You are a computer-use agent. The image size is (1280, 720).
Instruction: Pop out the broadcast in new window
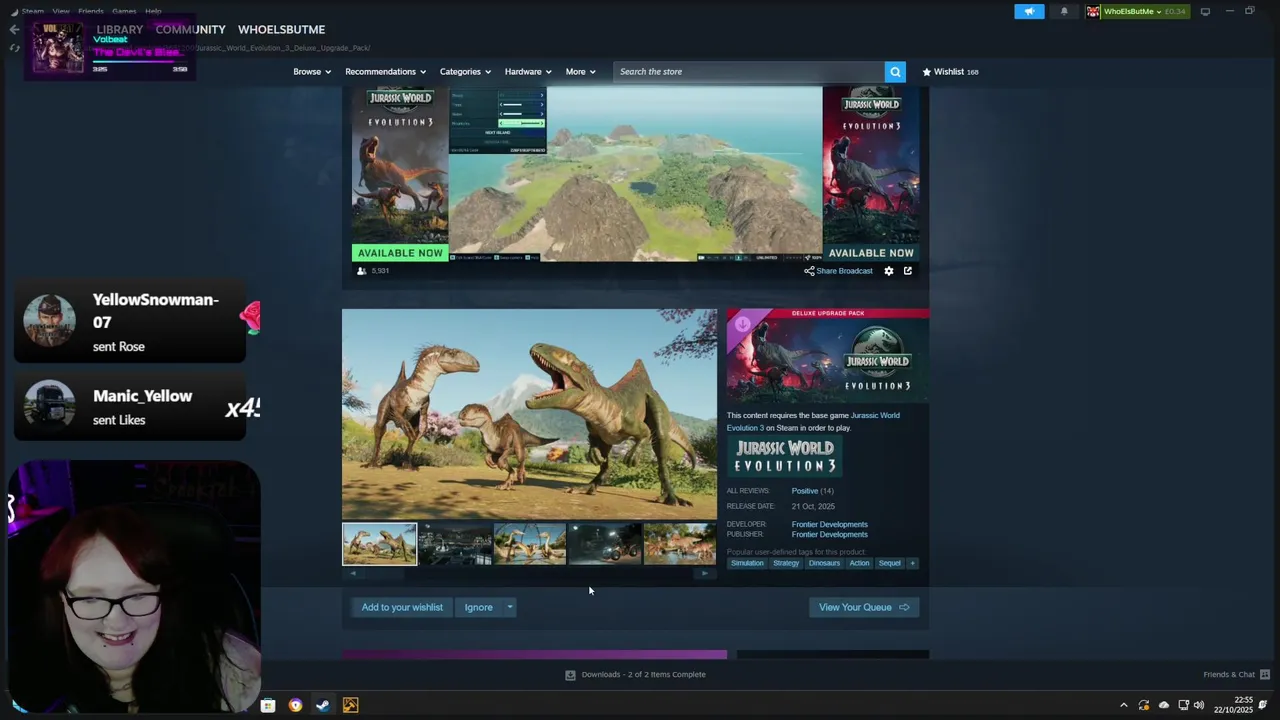(908, 271)
